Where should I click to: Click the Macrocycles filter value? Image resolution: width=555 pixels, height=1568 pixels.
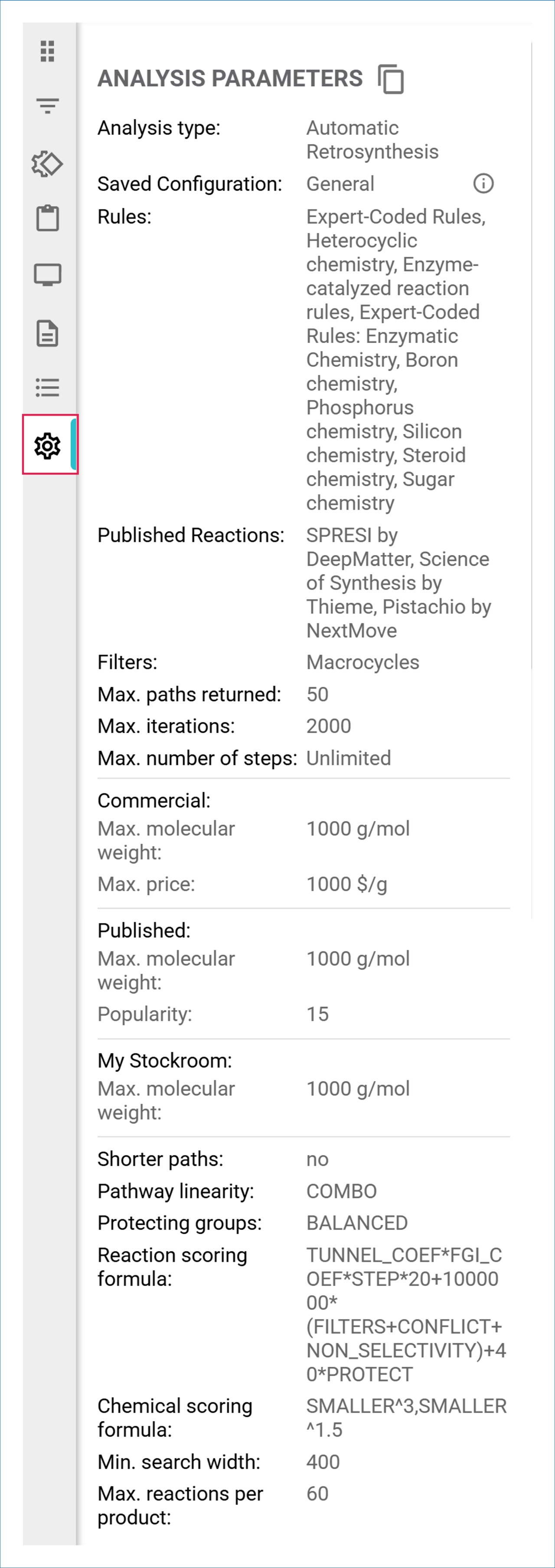tap(362, 662)
